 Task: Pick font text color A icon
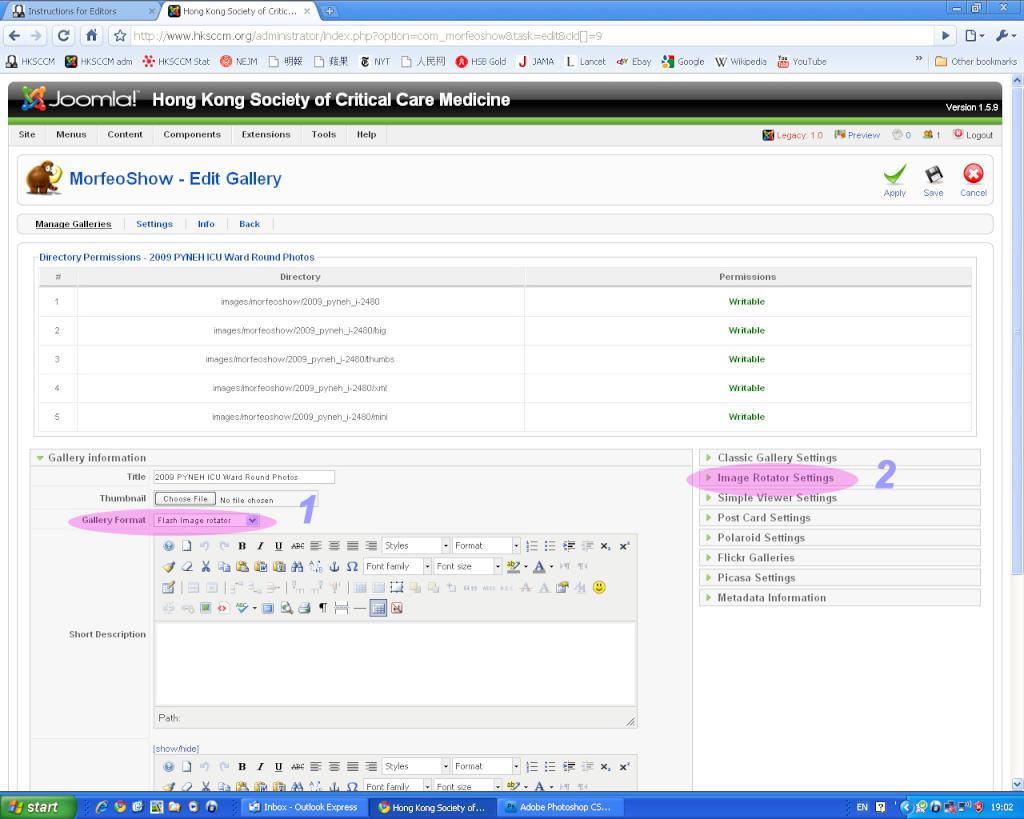[539, 566]
